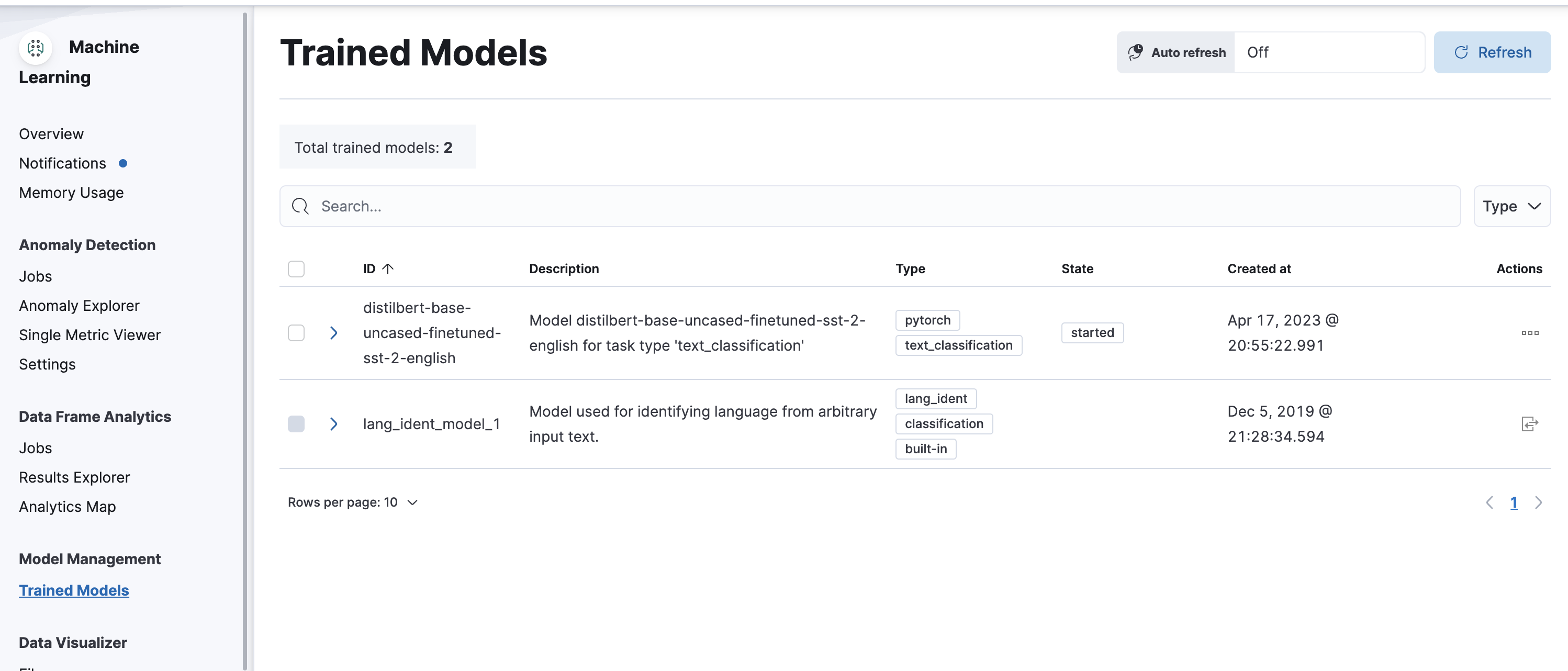
Task: Expand the lang_ident_model_1 row details
Action: [x=333, y=424]
